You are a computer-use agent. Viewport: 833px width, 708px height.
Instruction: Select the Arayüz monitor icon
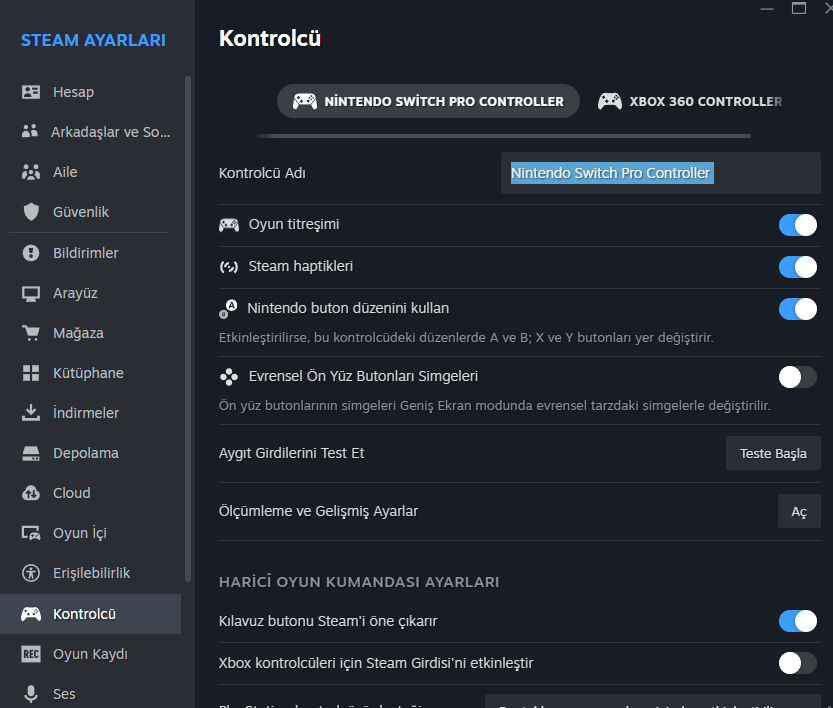[31, 294]
